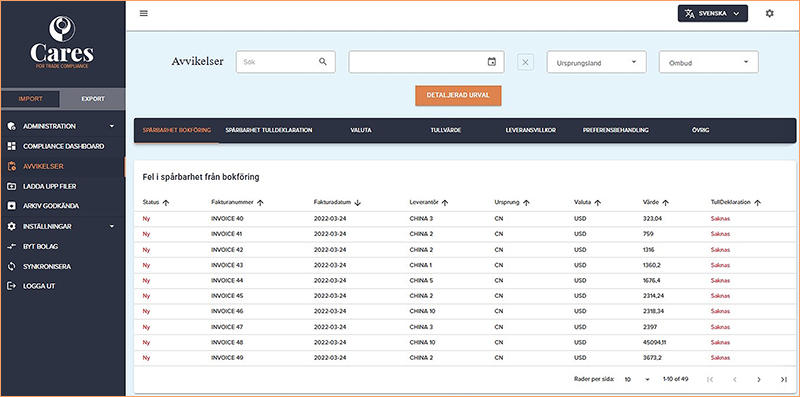Open the hamburger menu icon
Image resolution: width=800 pixels, height=397 pixels.
point(144,13)
